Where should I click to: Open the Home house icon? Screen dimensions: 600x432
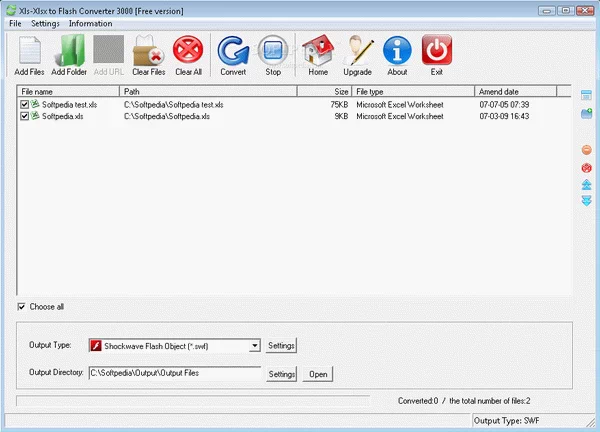(318, 50)
